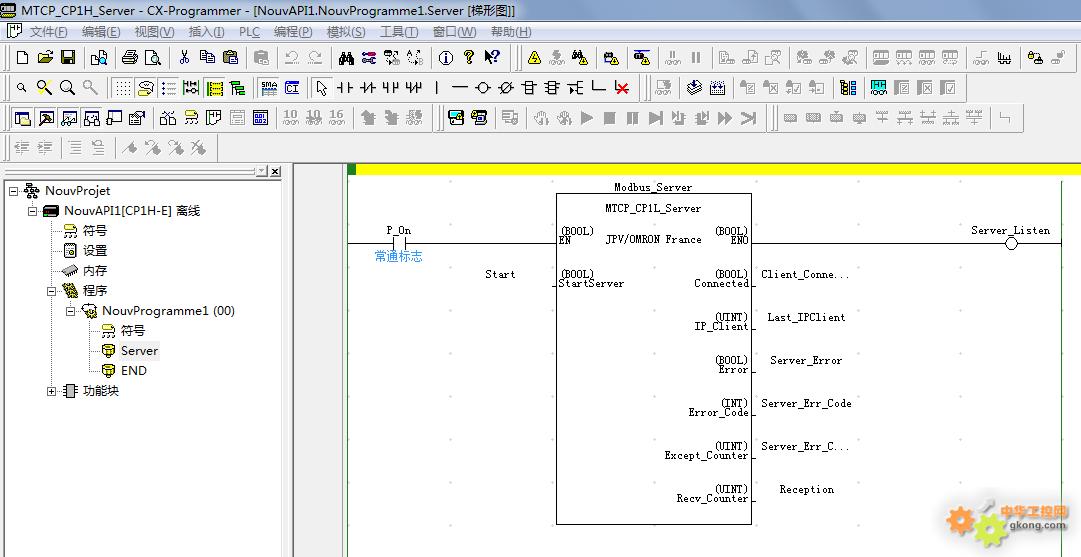The width and height of the screenshot is (1081, 557).
Task: Select the new coil tool
Action: point(483,88)
